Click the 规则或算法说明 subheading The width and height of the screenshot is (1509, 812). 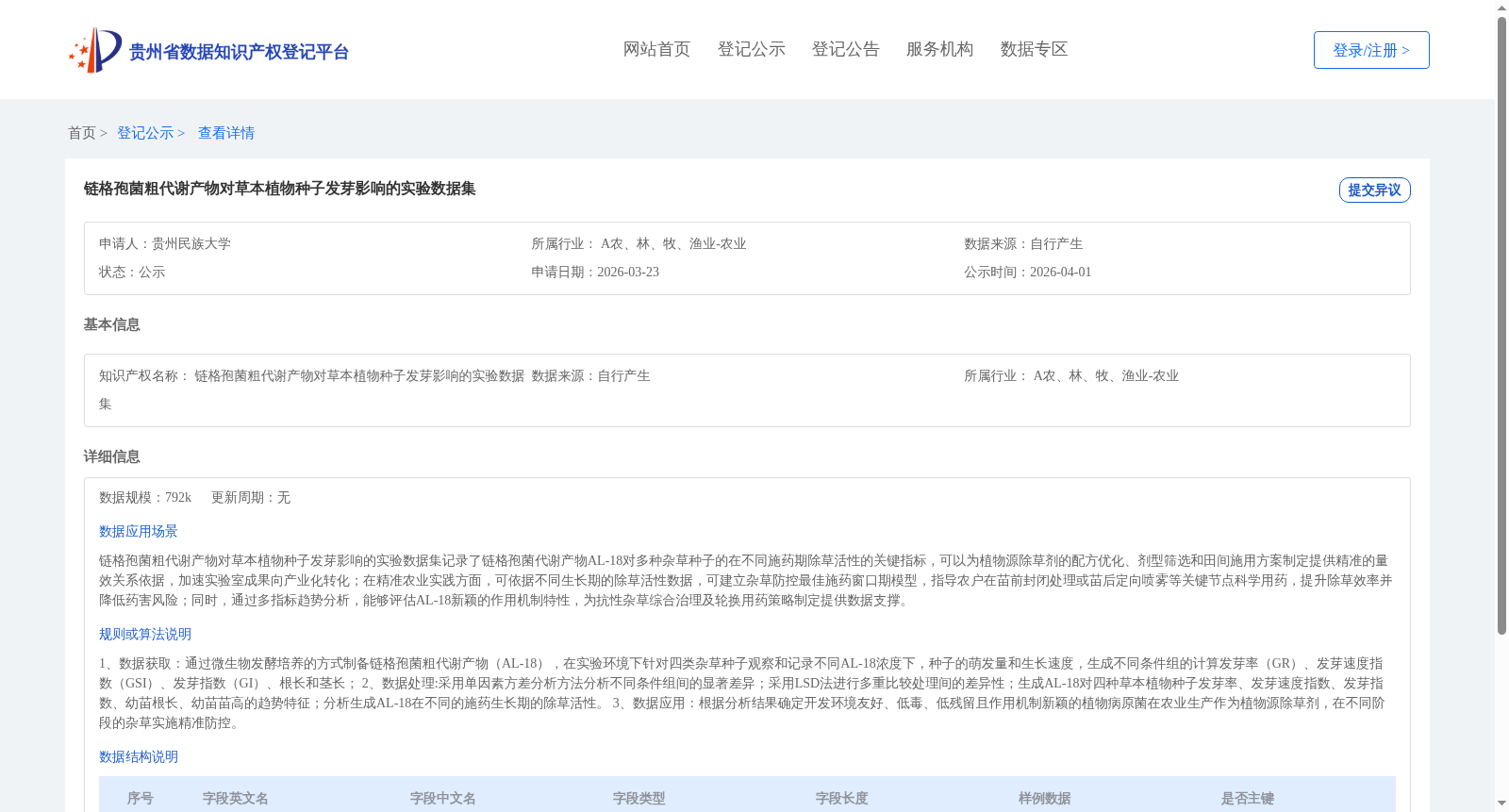(x=145, y=634)
